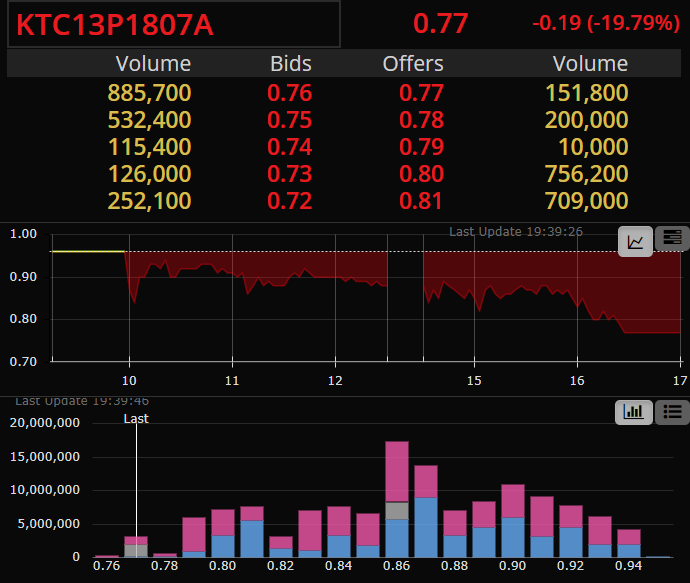Show volume panel as list view
690x583 pixels.
[672, 412]
